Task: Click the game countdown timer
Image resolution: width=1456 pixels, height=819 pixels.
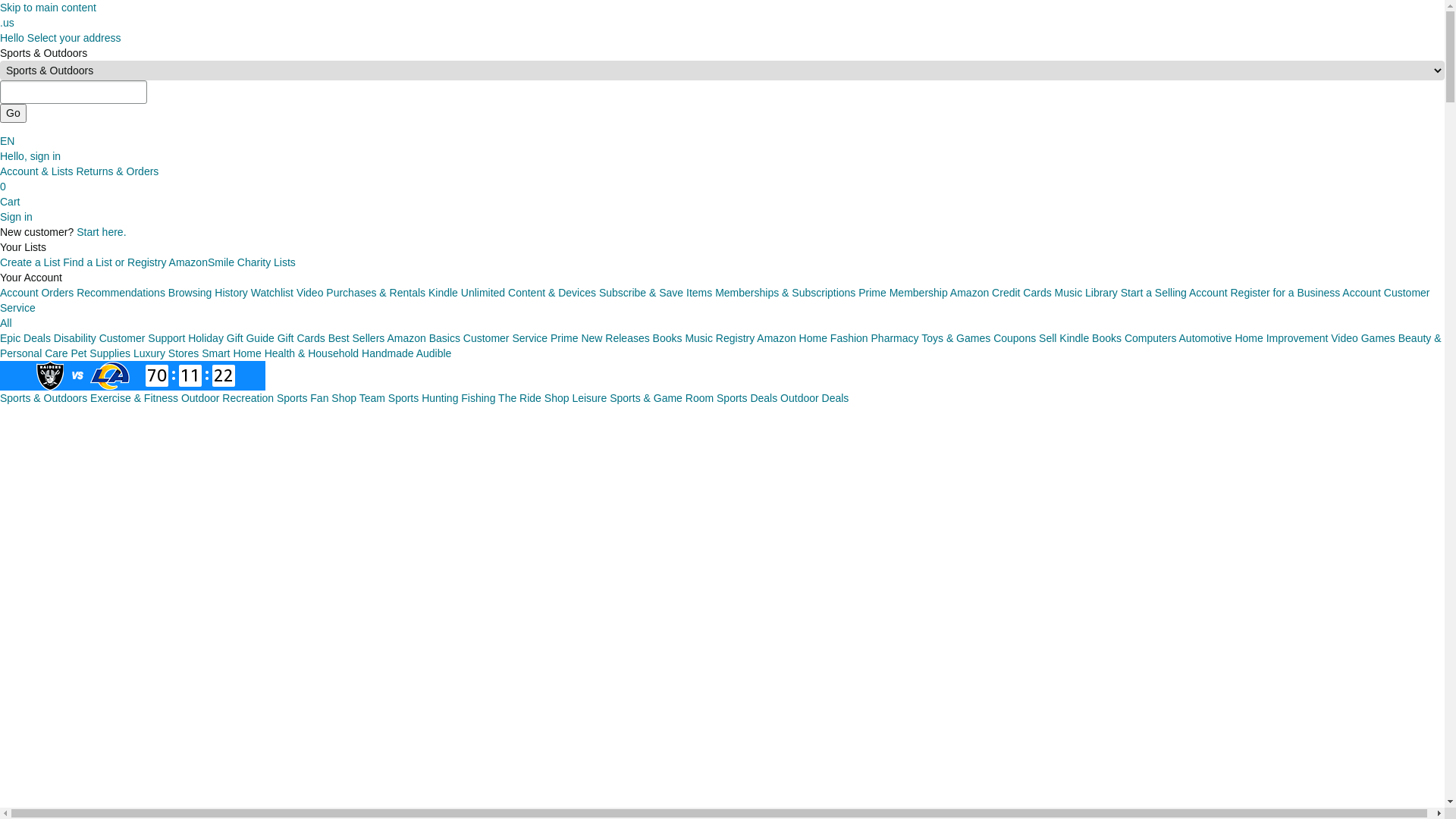Action: pos(190,376)
